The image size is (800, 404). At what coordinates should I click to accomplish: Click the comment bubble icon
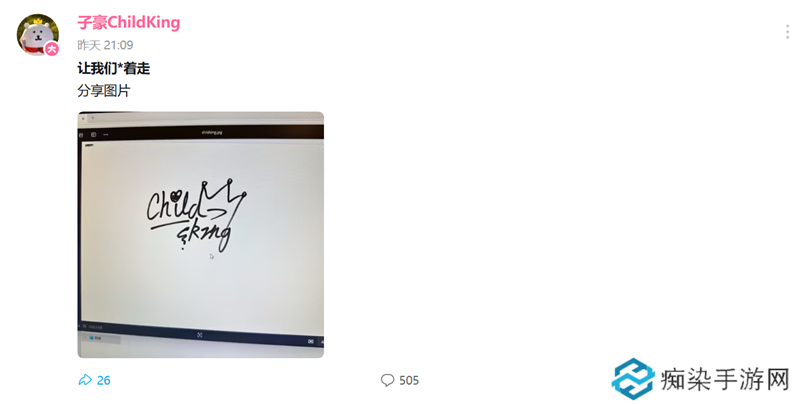387,380
